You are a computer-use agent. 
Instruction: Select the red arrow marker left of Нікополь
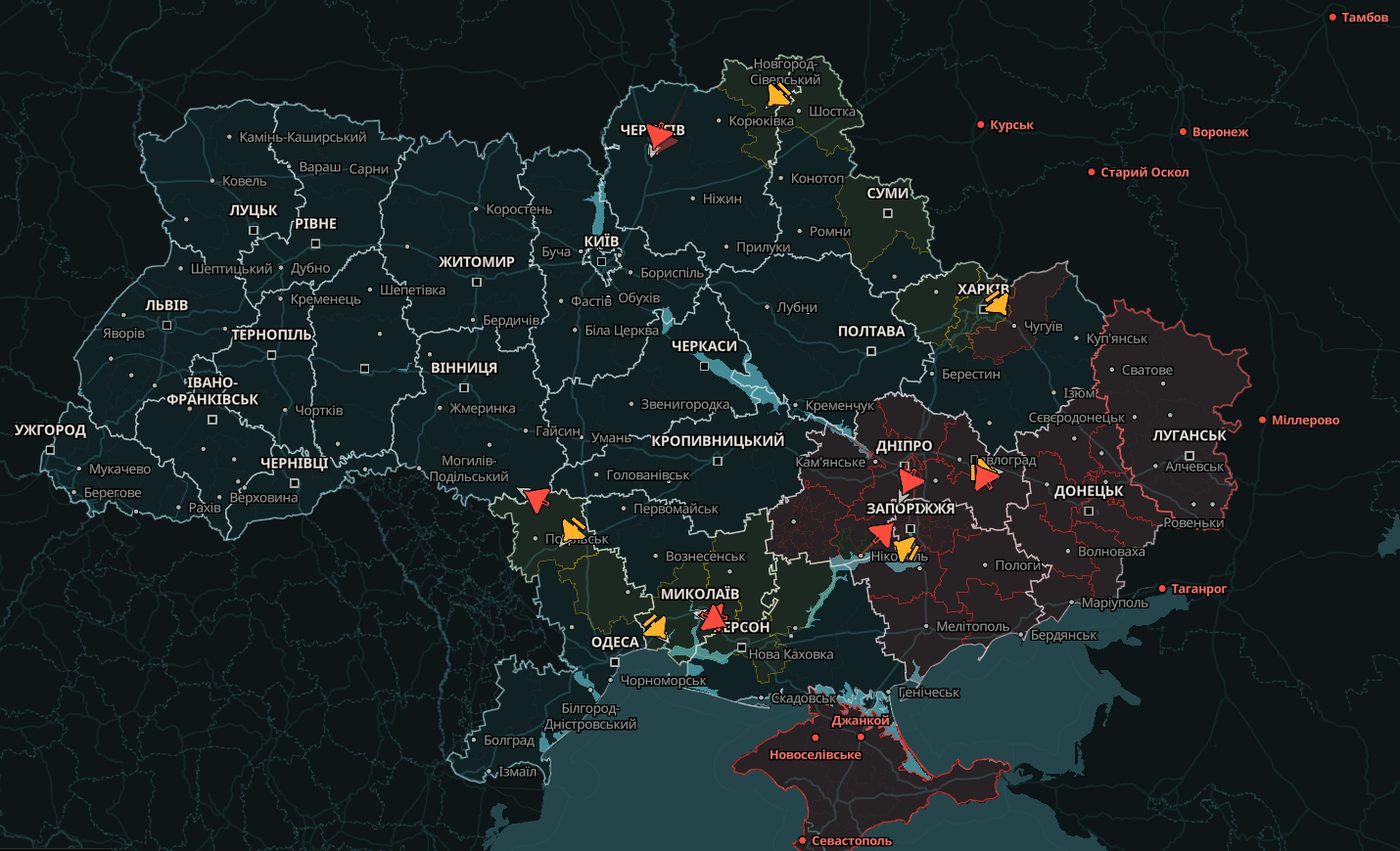tap(881, 535)
